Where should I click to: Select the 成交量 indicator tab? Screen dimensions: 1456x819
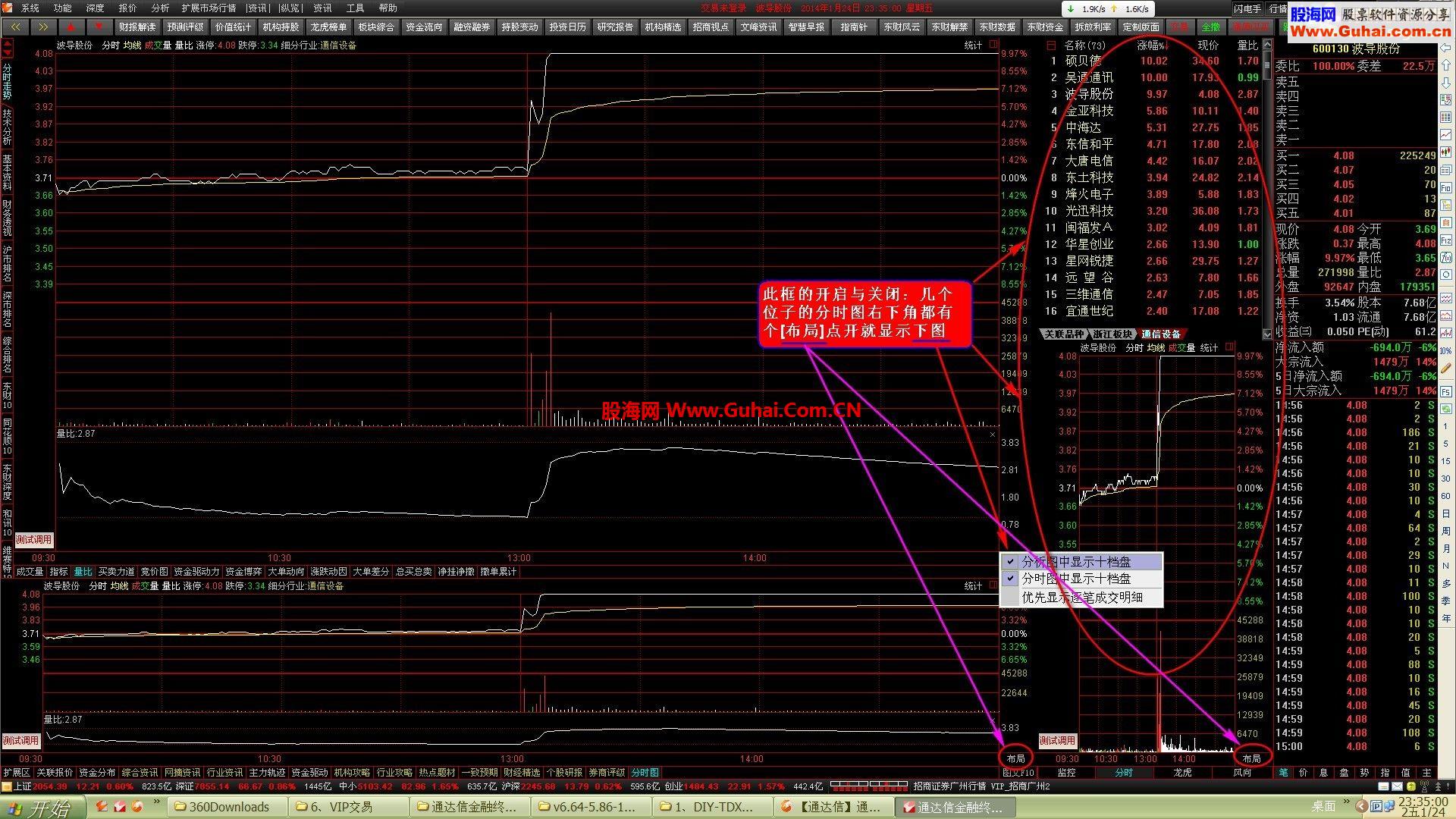click(30, 572)
